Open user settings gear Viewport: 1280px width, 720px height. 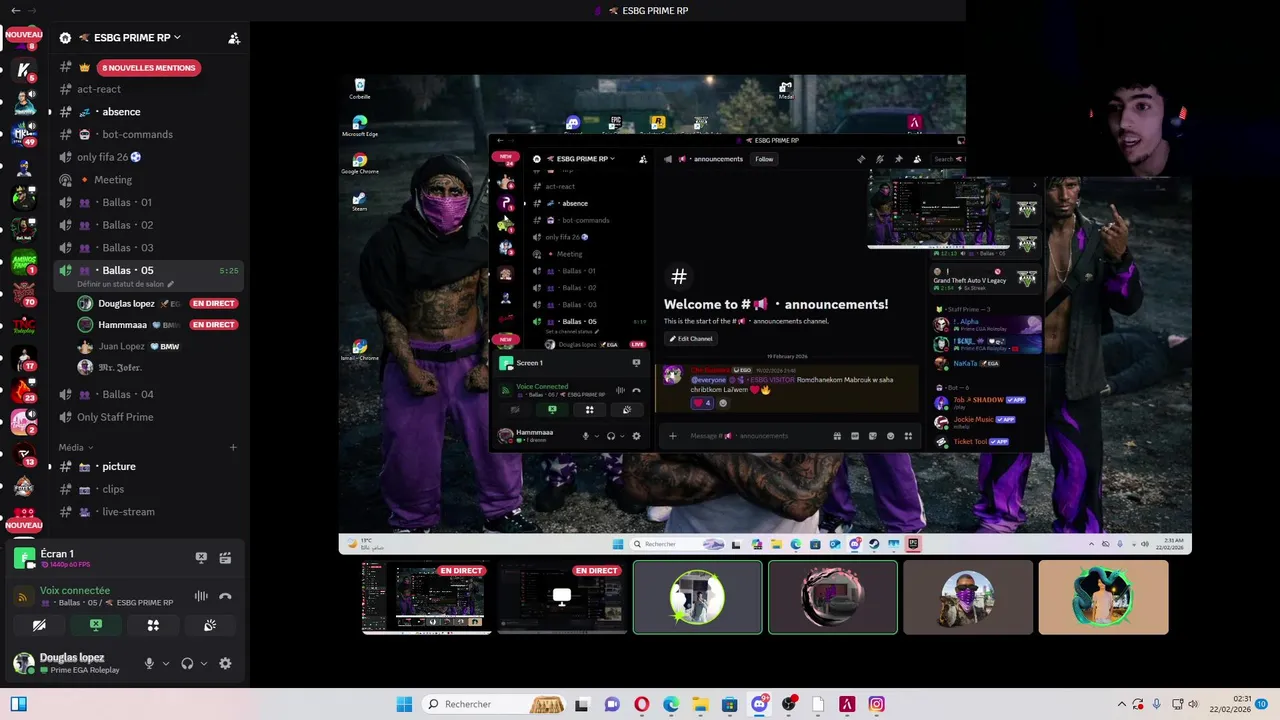click(x=225, y=663)
